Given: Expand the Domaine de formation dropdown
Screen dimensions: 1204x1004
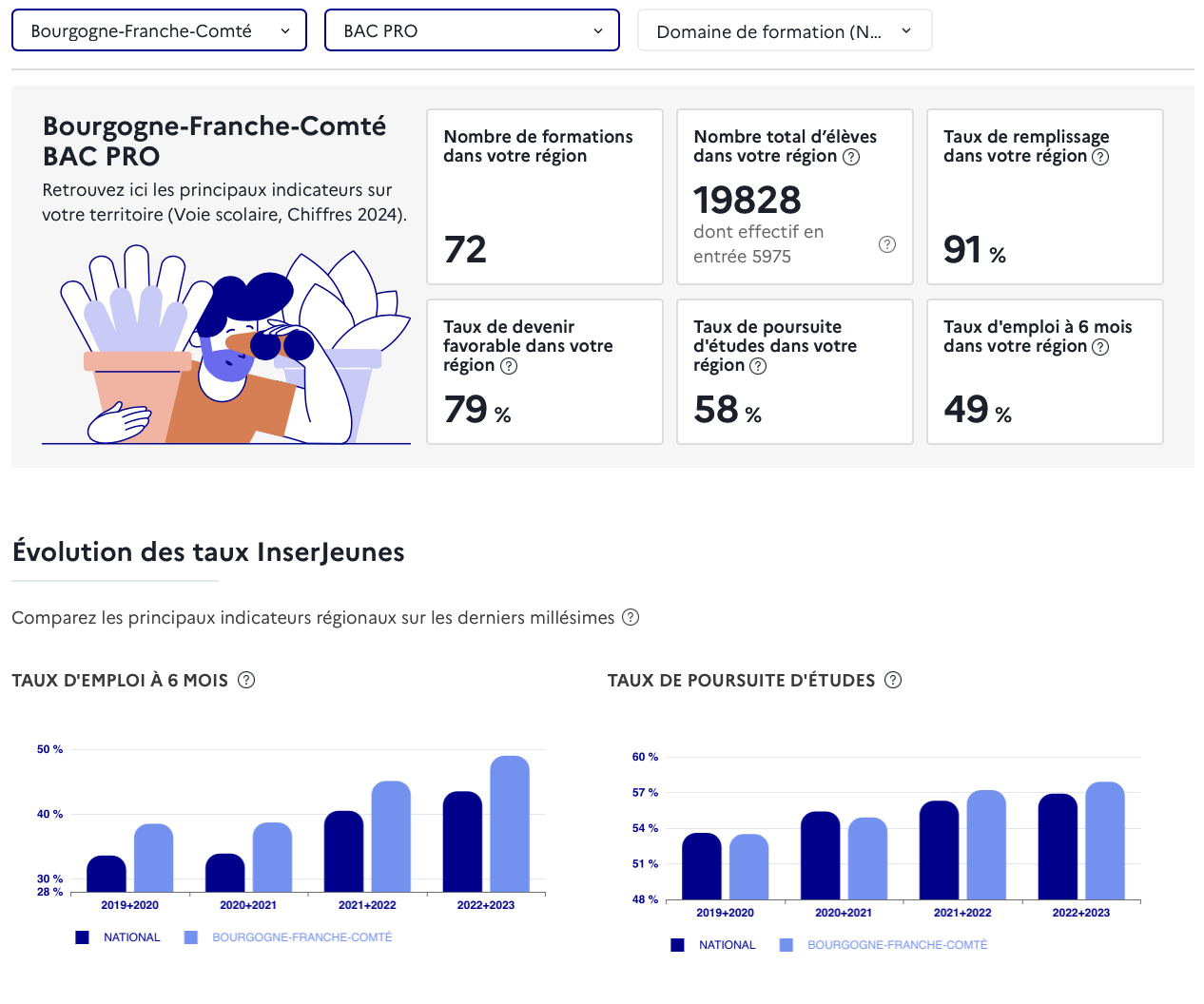Looking at the screenshot, I should pyautogui.click(x=785, y=30).
